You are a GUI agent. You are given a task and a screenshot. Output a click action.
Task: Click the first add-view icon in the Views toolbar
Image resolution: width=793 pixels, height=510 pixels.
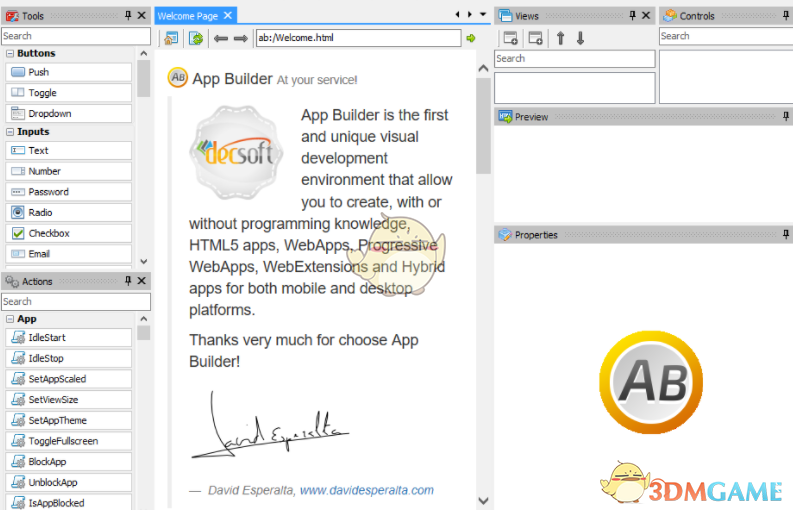point(511,38)
